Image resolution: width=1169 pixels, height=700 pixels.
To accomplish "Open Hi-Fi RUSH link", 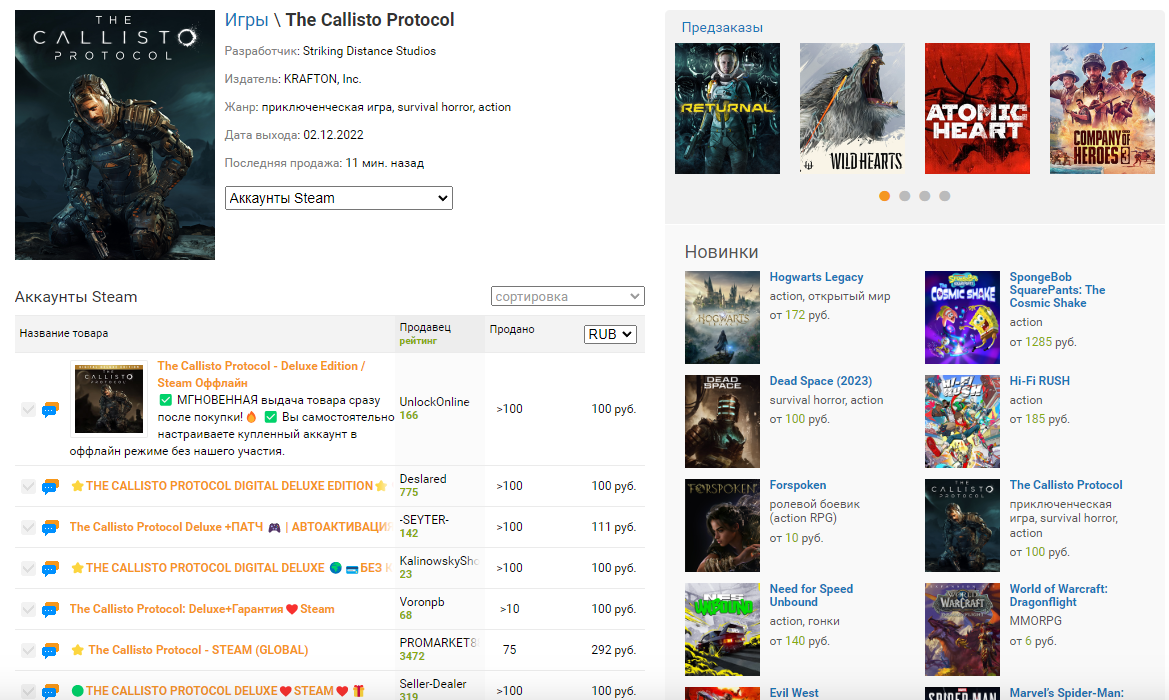I will (1039, 381).
